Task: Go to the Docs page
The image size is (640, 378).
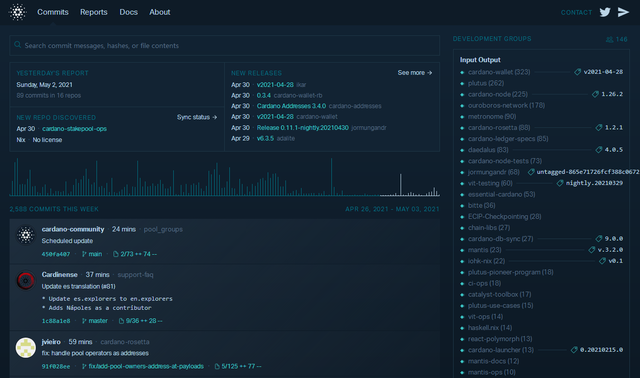Action: point(128,12)
